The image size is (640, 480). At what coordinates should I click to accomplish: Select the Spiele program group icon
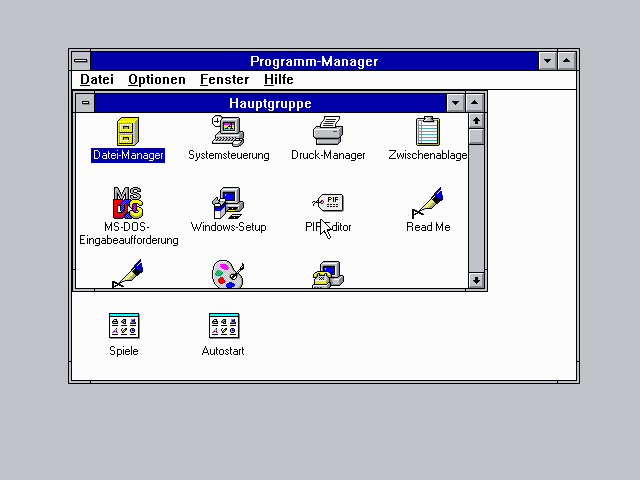tap(124, 326)
